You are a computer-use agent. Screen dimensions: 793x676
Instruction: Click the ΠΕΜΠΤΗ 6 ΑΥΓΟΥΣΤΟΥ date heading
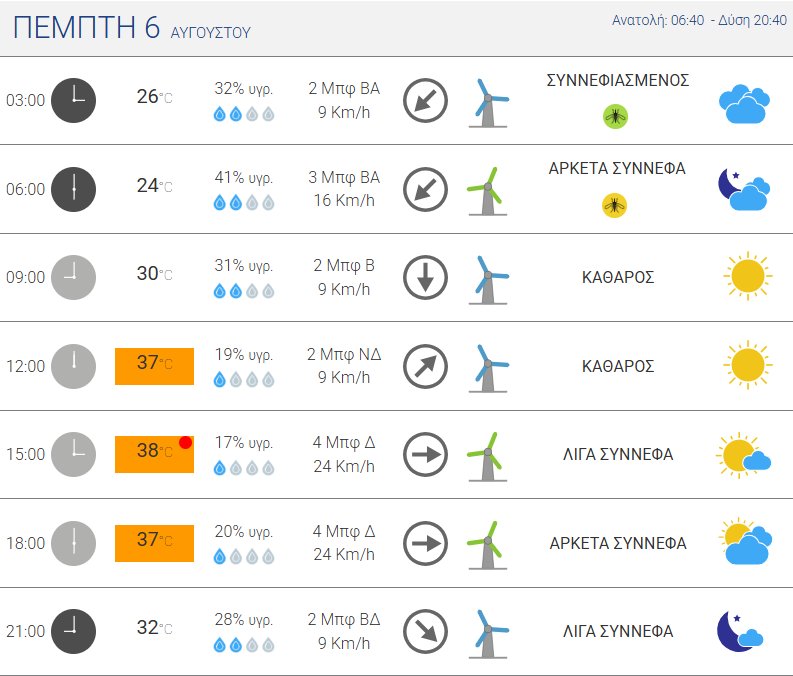coord(132,27)
